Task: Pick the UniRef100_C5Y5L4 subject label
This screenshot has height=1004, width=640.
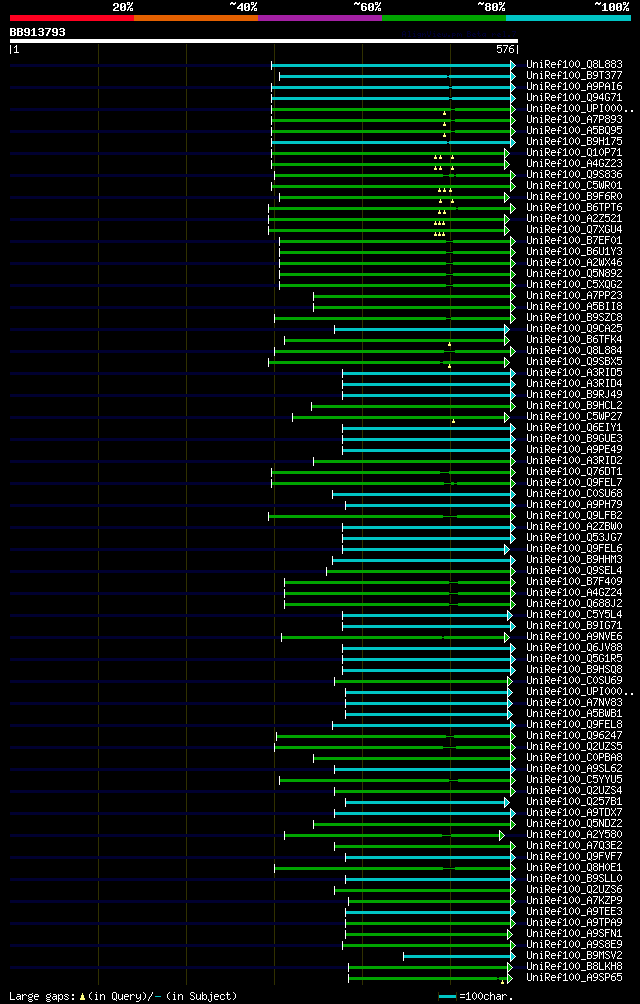Action: 574,614
